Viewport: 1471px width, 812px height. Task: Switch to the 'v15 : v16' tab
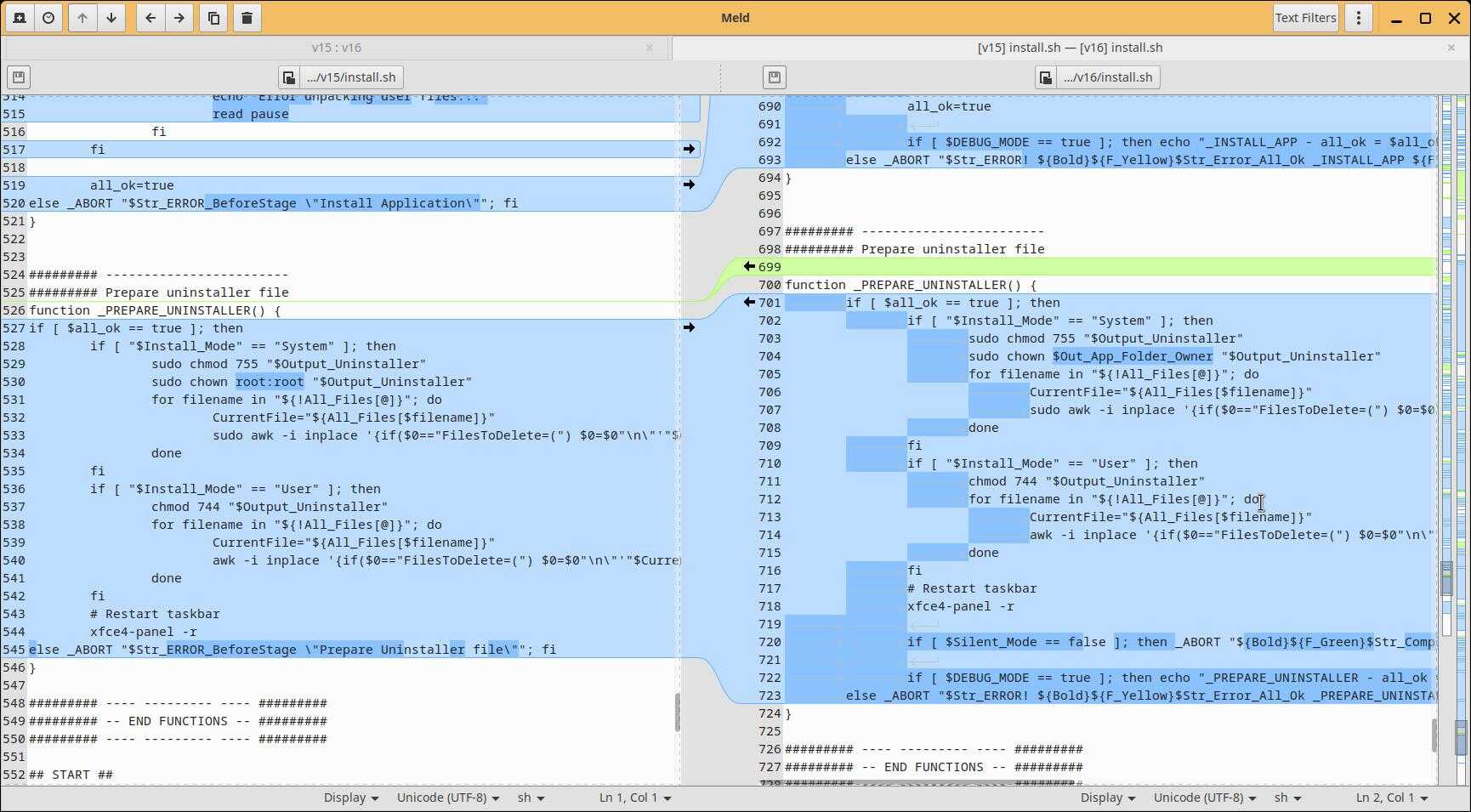coord(337,48)
